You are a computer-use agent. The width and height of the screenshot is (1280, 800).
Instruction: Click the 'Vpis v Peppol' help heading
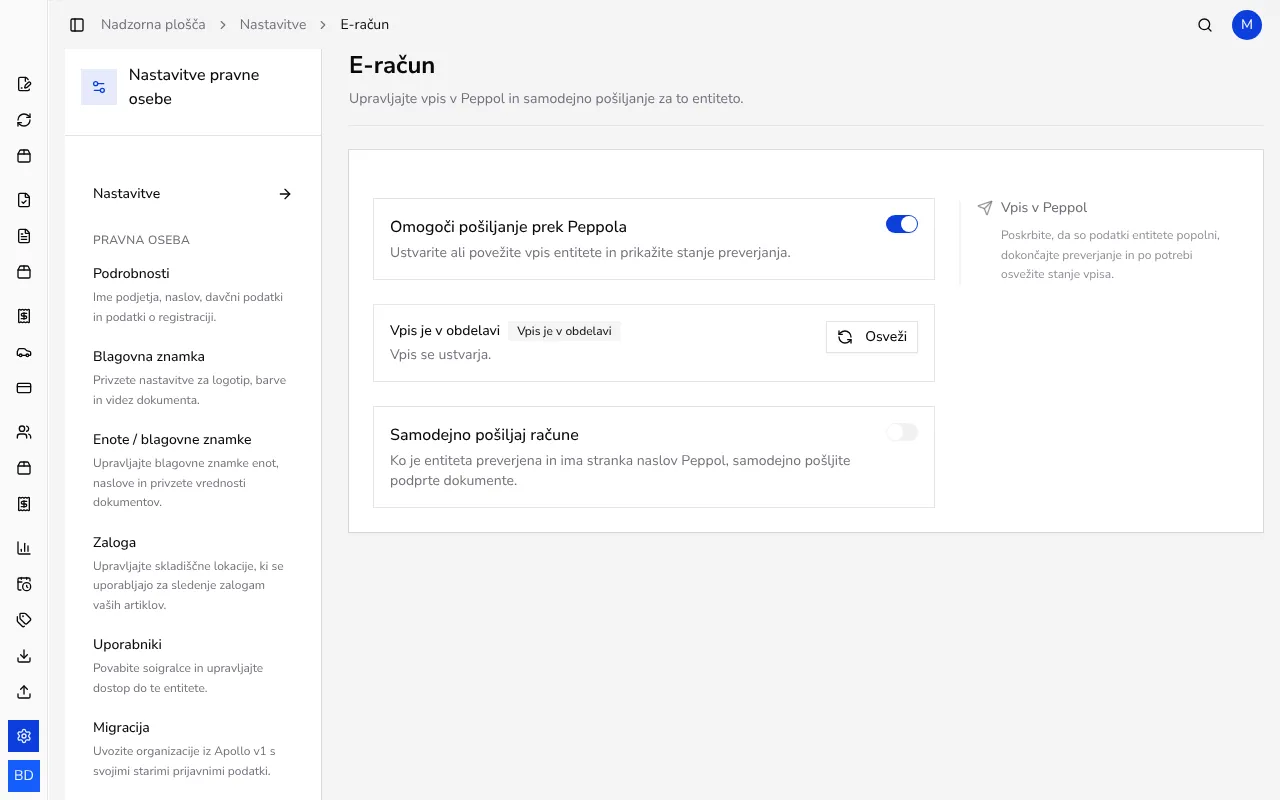click(1044, 208)
